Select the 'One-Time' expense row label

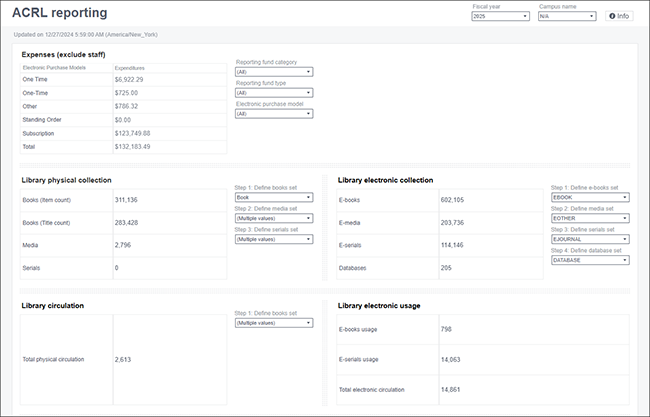click(35, 93)
